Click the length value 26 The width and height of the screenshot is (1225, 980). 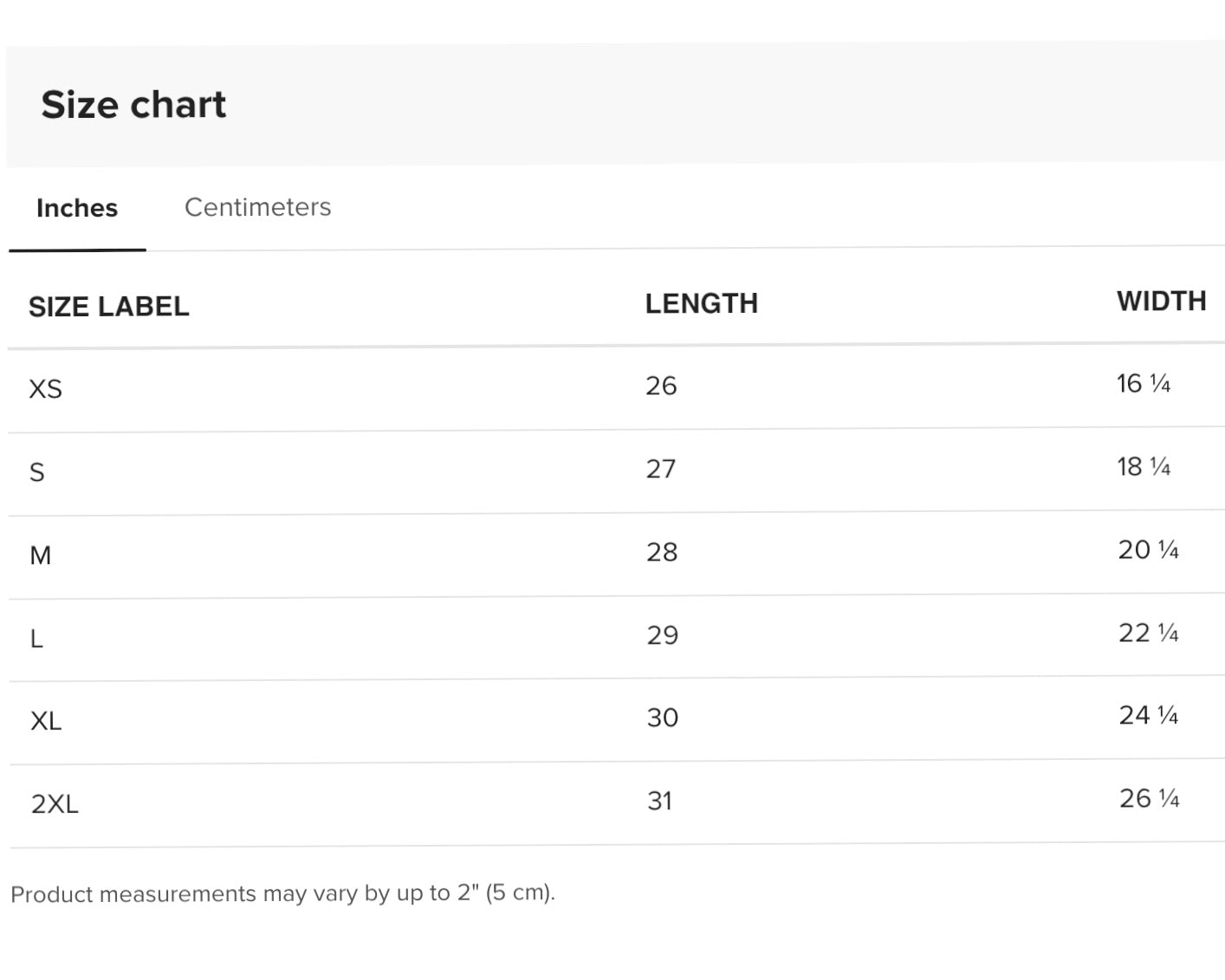pos(661,386)
